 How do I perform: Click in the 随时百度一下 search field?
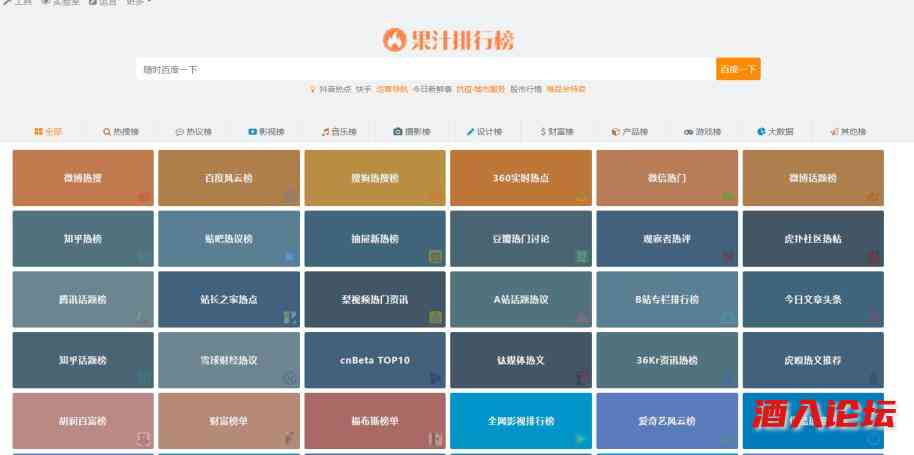(425, 69)
